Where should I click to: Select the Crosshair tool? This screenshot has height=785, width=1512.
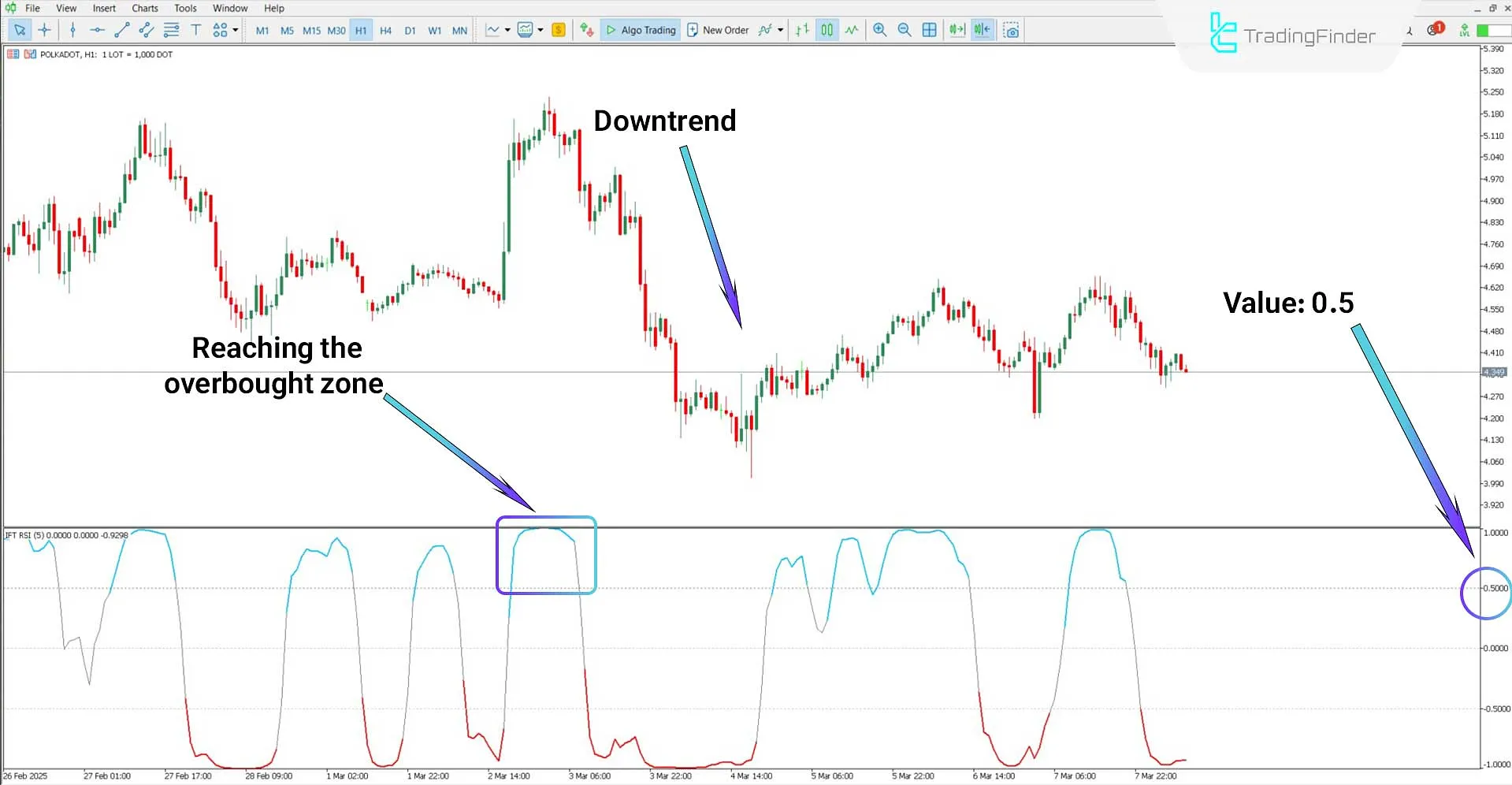tap(45, 30)
